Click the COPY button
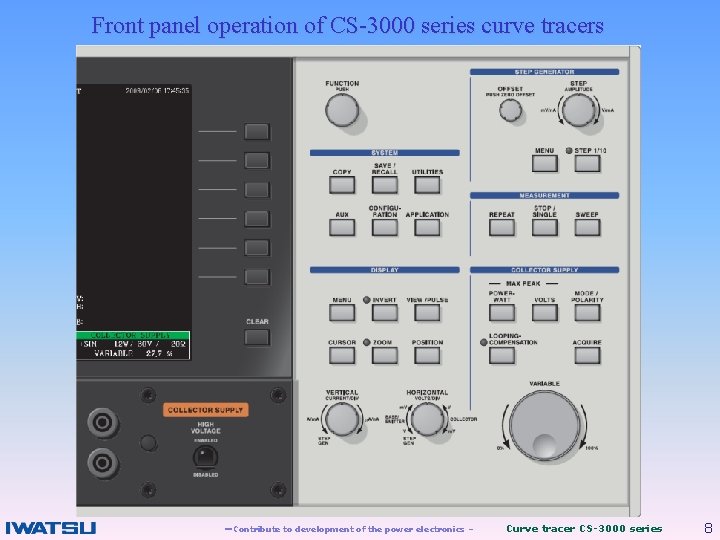 coord(342,185)
